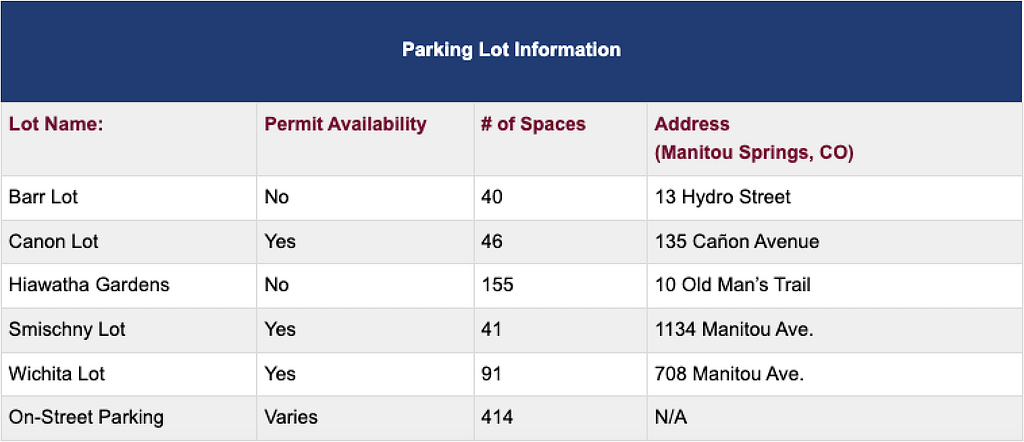1024x442 pixels.
Task: Select the 708 Manitou Ave. address
Action: click(729, 373)
